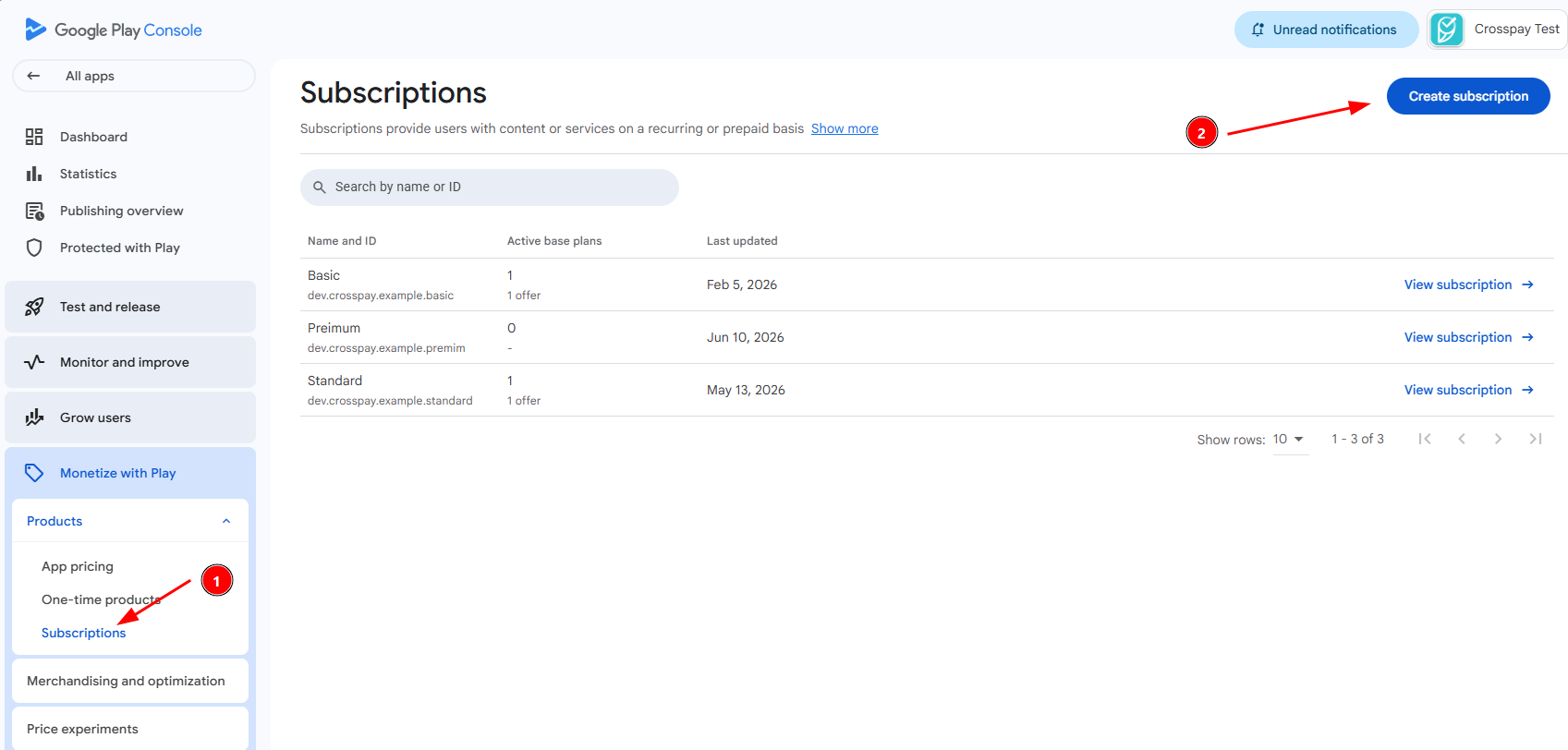Click the Name and ID column header

click(x=342, y=241)
